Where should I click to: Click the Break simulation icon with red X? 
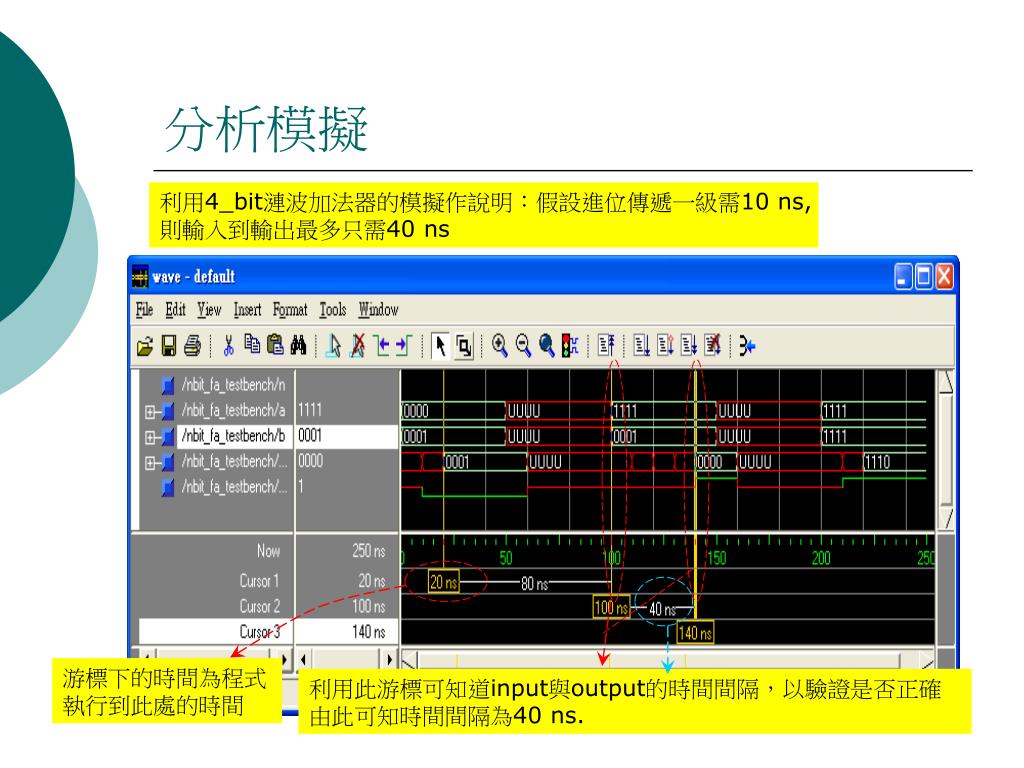click(x=712, y=345)
